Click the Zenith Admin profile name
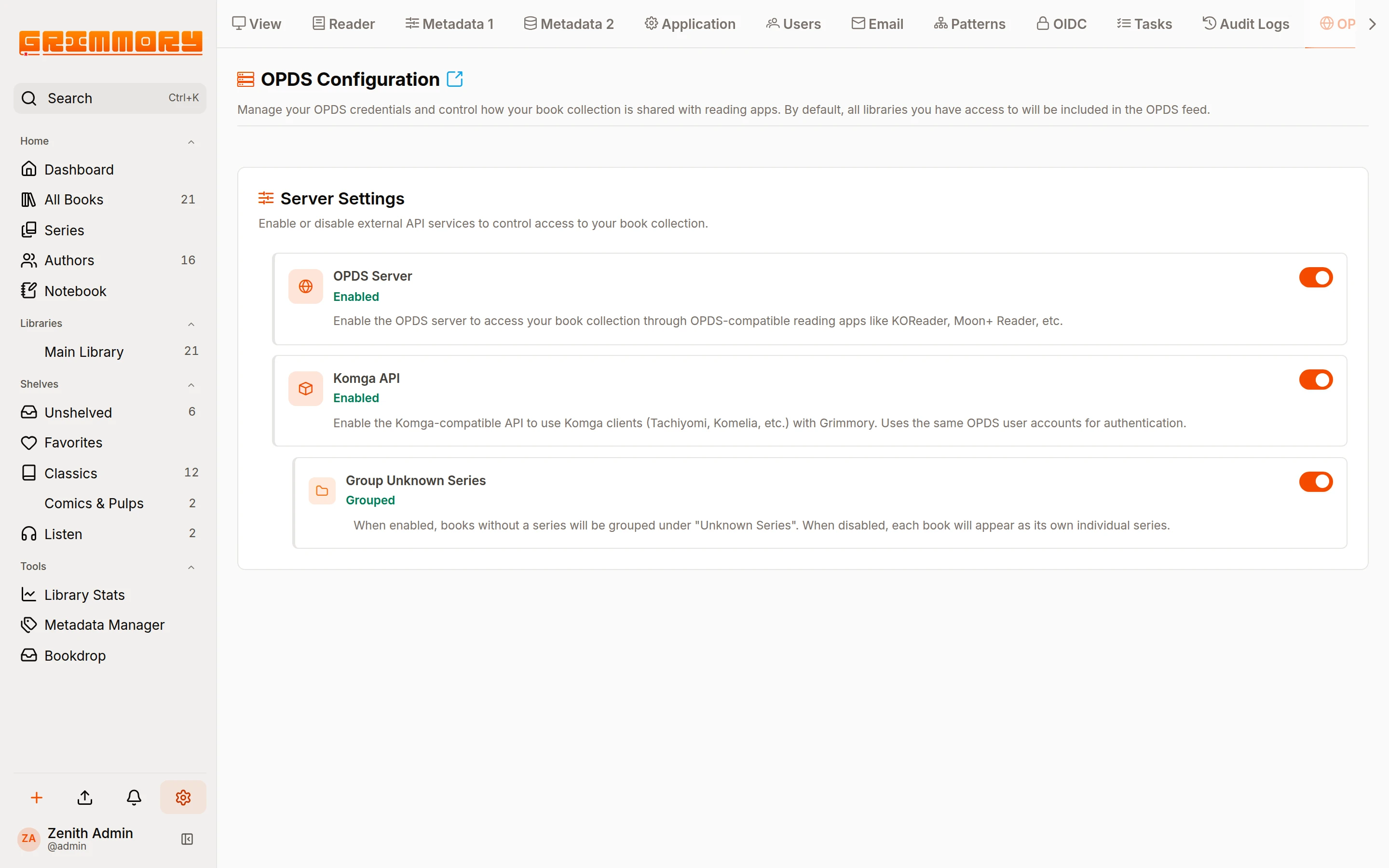The height and width of the screenshot is (868, 1389). click(x=90, y=833)
